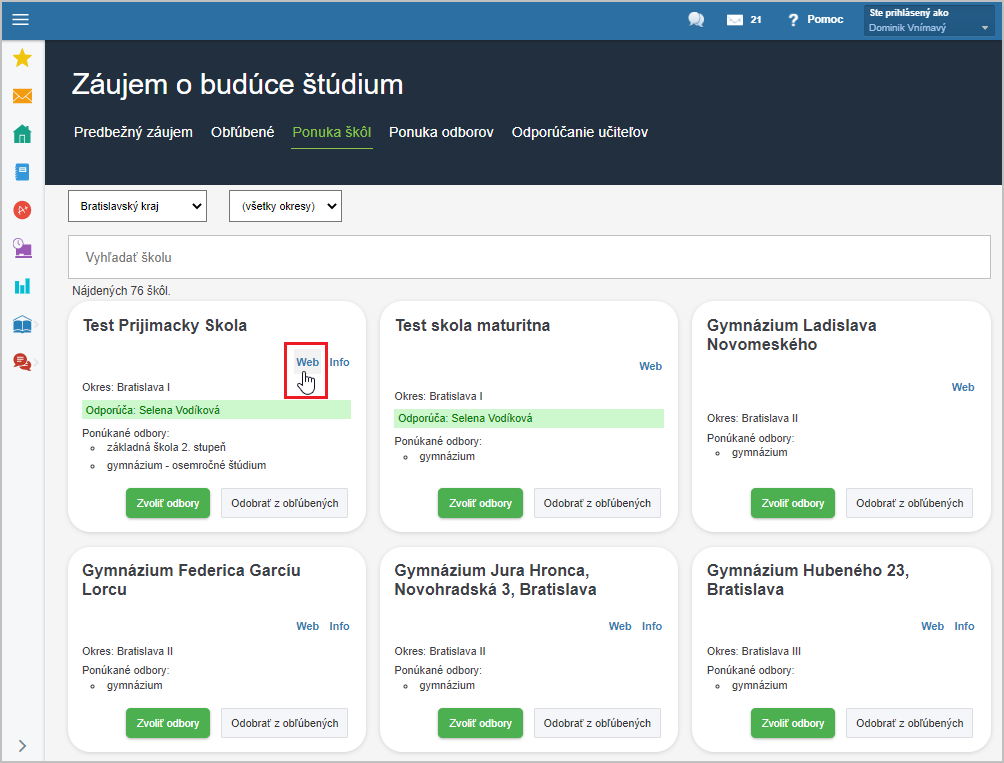Click Zvoliť odbory for Gymnázium Federica Garcíu Lorcu
This screenshot has height=763, width=1004.
click(168, 723)
